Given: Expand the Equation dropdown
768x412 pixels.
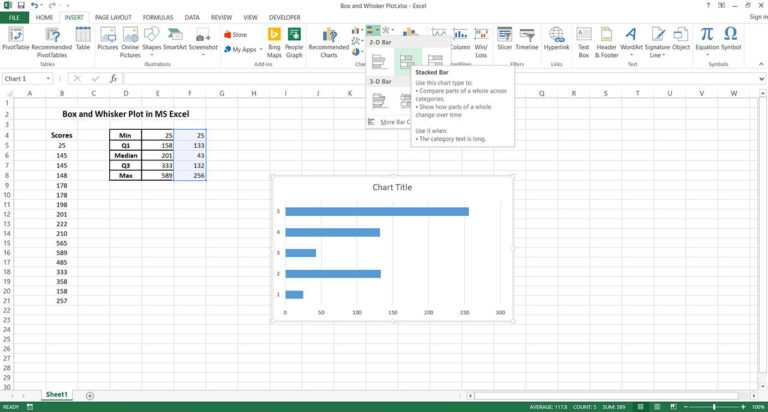Looking at the screenshot, I should (707, 55).
